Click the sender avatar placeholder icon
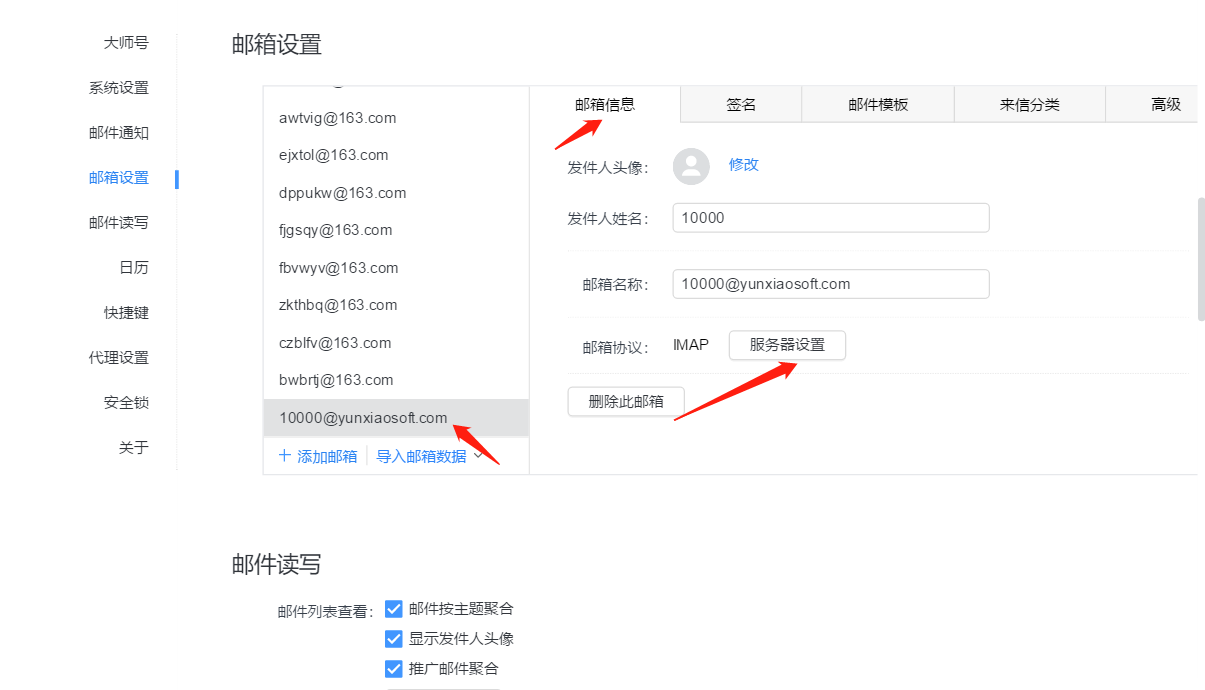This screenshot has height=690, width=1205. (x=691, y=166)
